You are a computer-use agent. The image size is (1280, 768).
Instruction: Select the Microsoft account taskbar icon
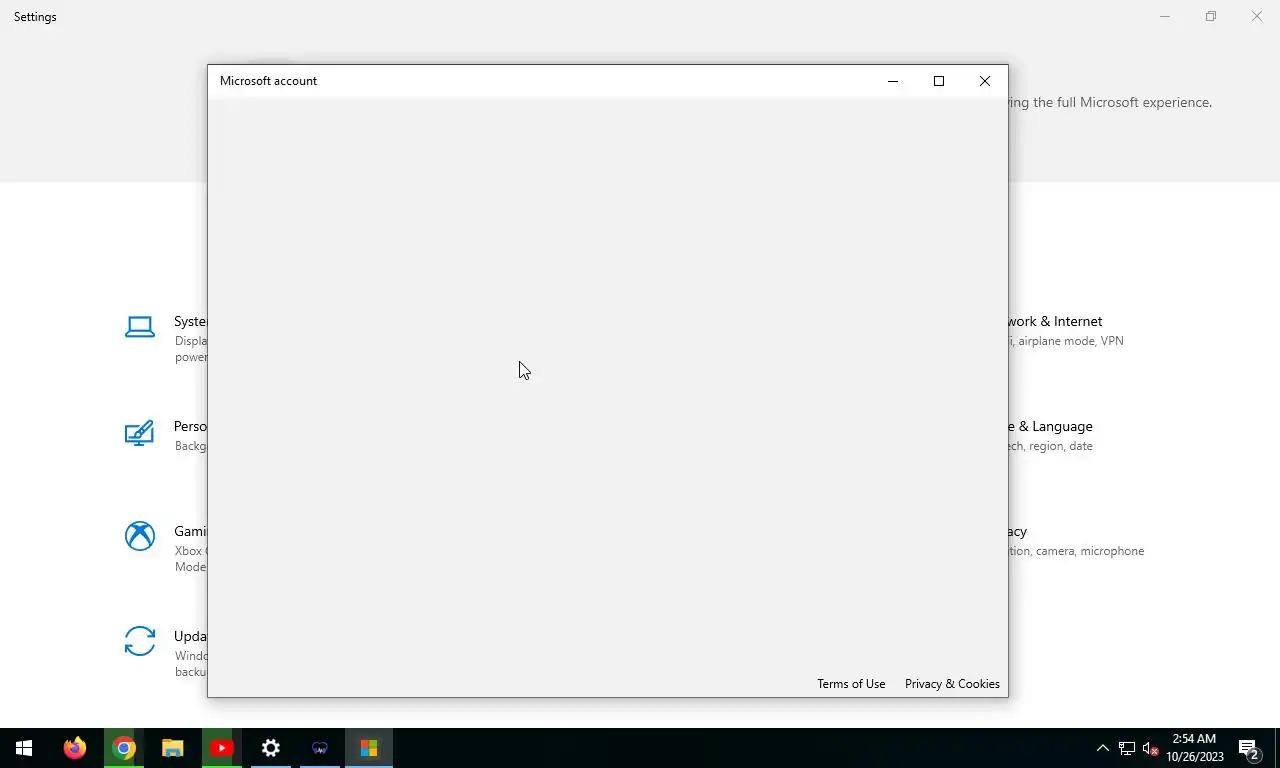click(368, 748)
